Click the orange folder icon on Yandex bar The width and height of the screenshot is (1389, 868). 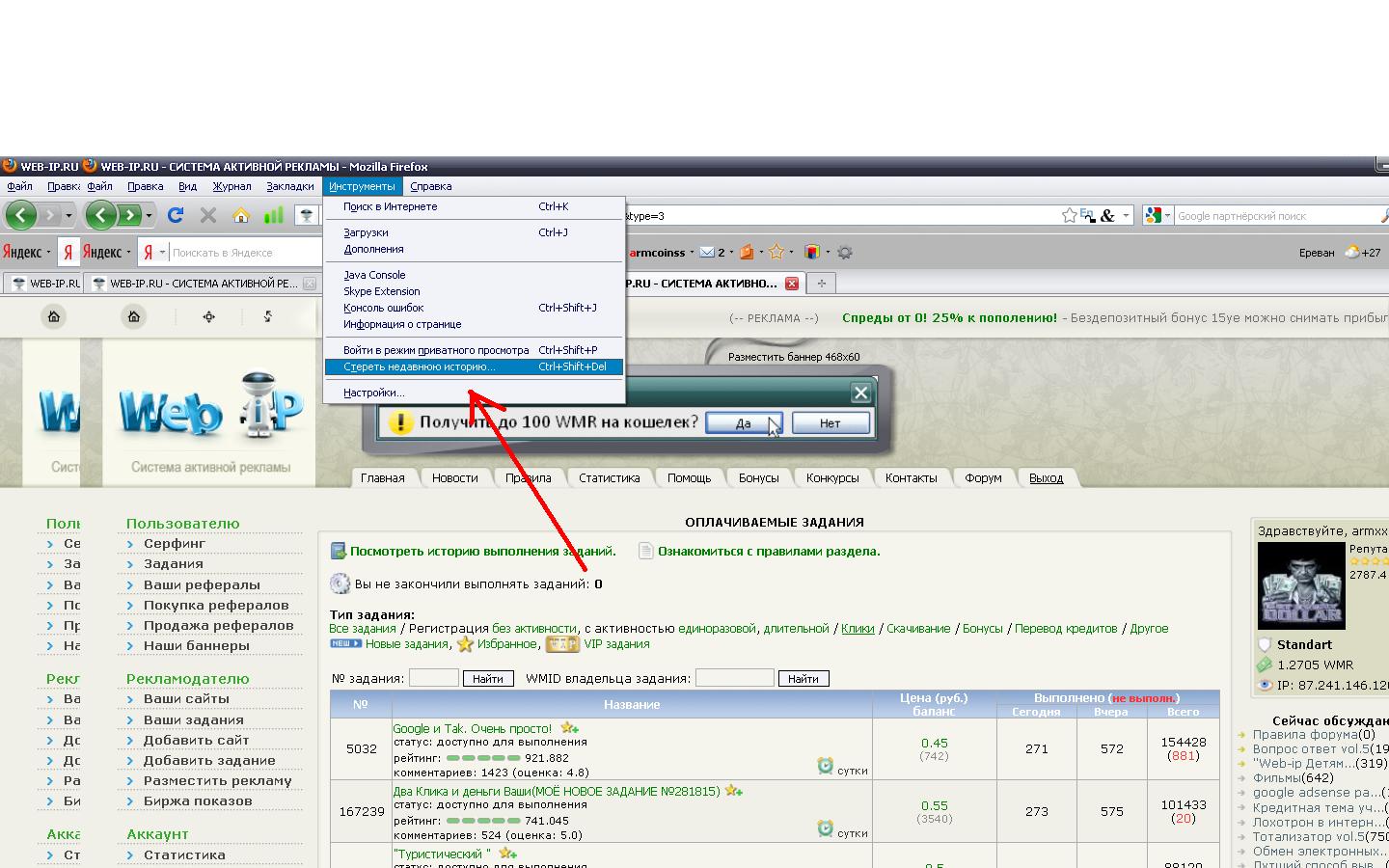point(747,253)
